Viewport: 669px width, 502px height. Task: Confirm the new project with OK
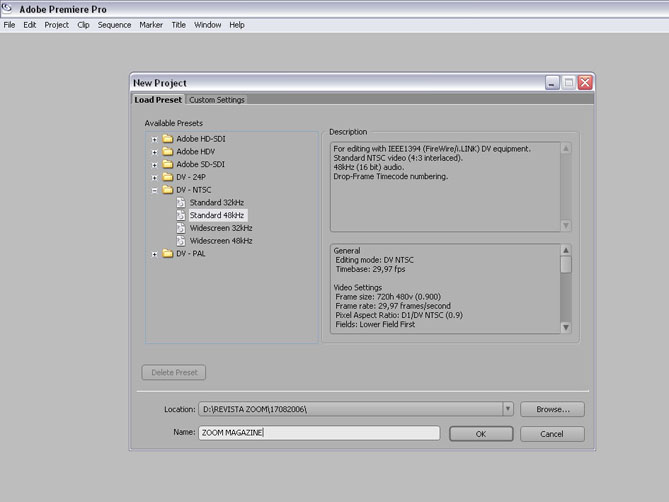tap(480, 434)
